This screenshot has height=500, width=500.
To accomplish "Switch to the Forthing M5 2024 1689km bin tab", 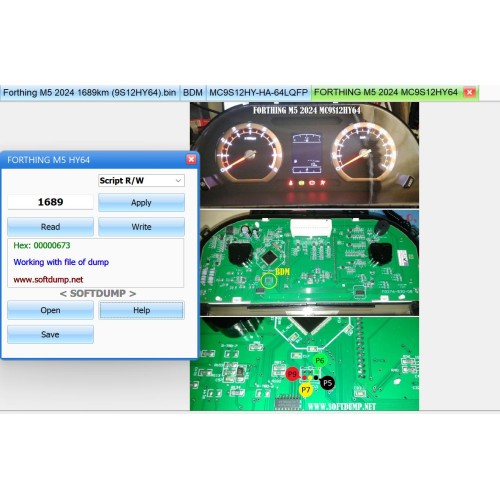I will 90,93.
